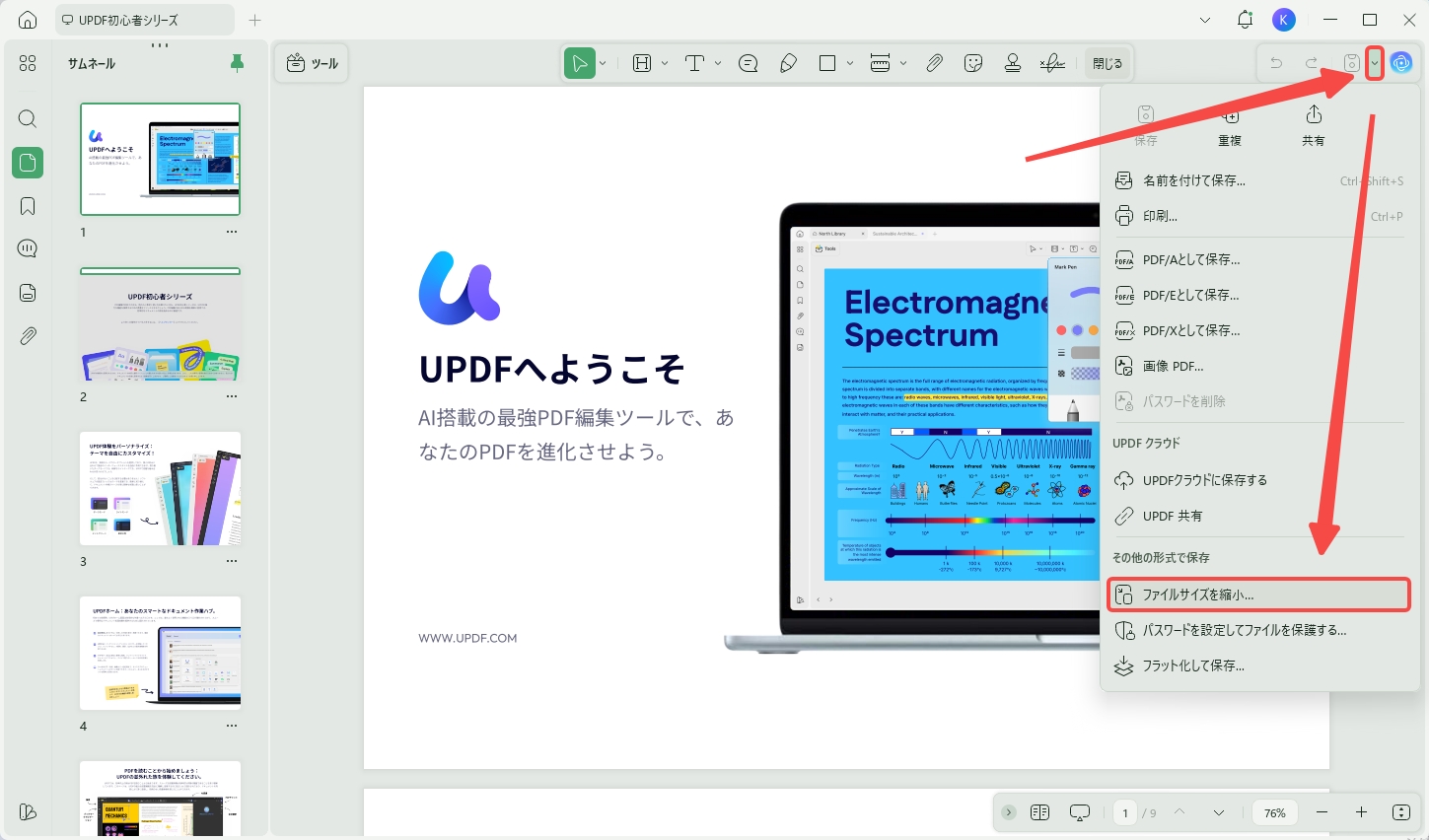The width and height of the screenshot is (1429, 840).
Task: Open the user account avatar K
Action: [1283, 20]
